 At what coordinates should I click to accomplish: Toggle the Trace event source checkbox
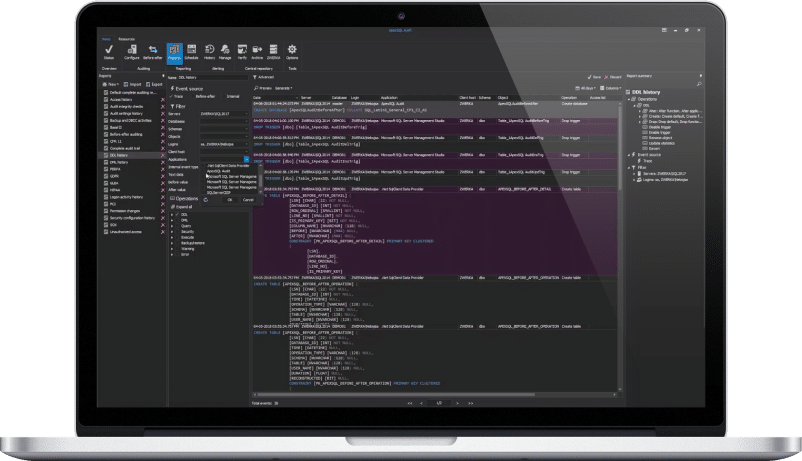pyautogui.click(x=172, y=96)
